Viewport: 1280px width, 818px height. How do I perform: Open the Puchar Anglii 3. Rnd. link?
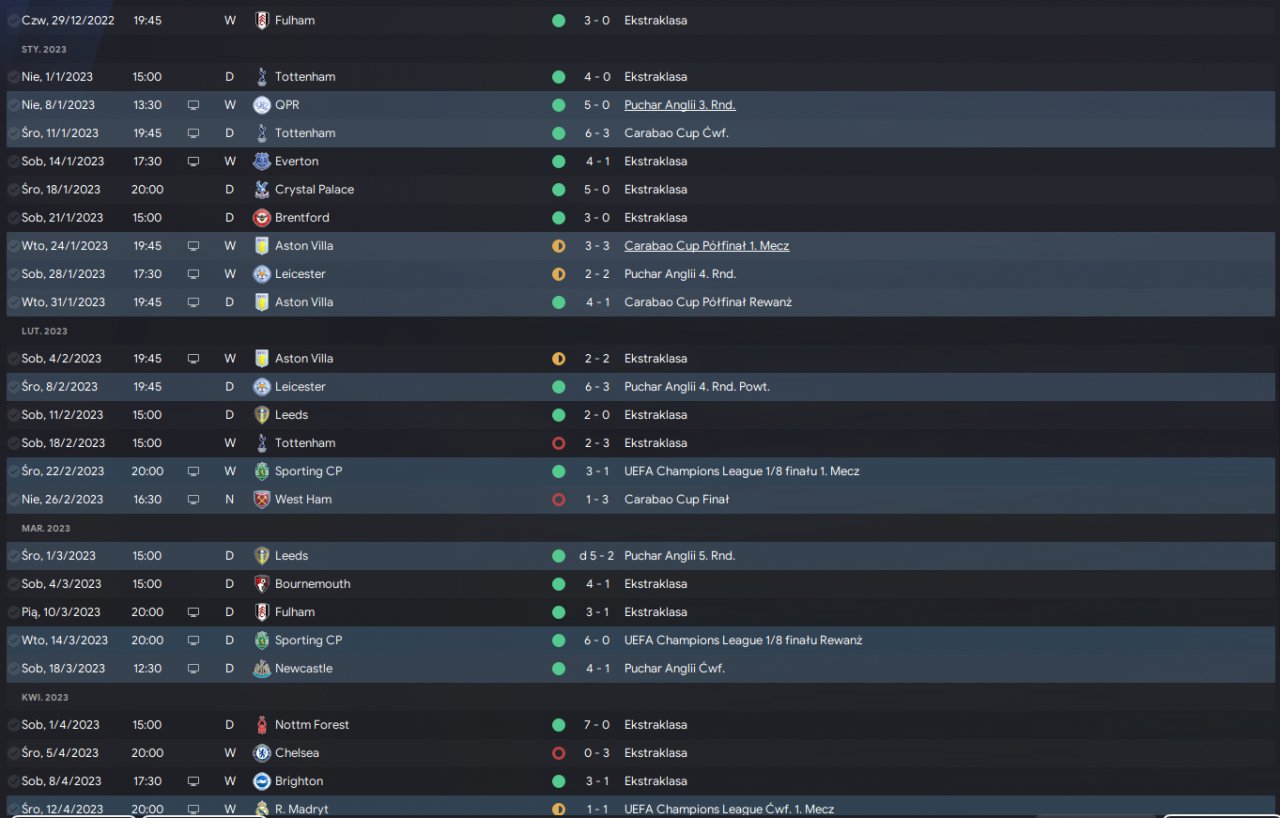coord(680,105)
